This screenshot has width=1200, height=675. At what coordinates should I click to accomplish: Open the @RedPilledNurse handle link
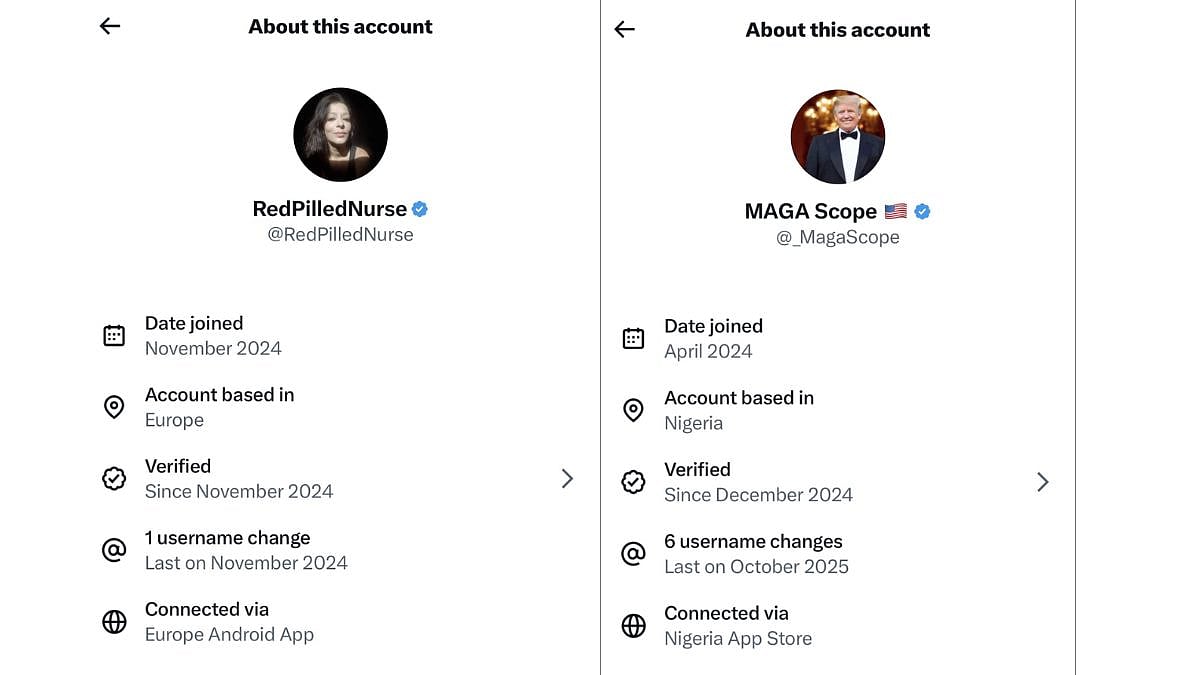coord(340,234)
